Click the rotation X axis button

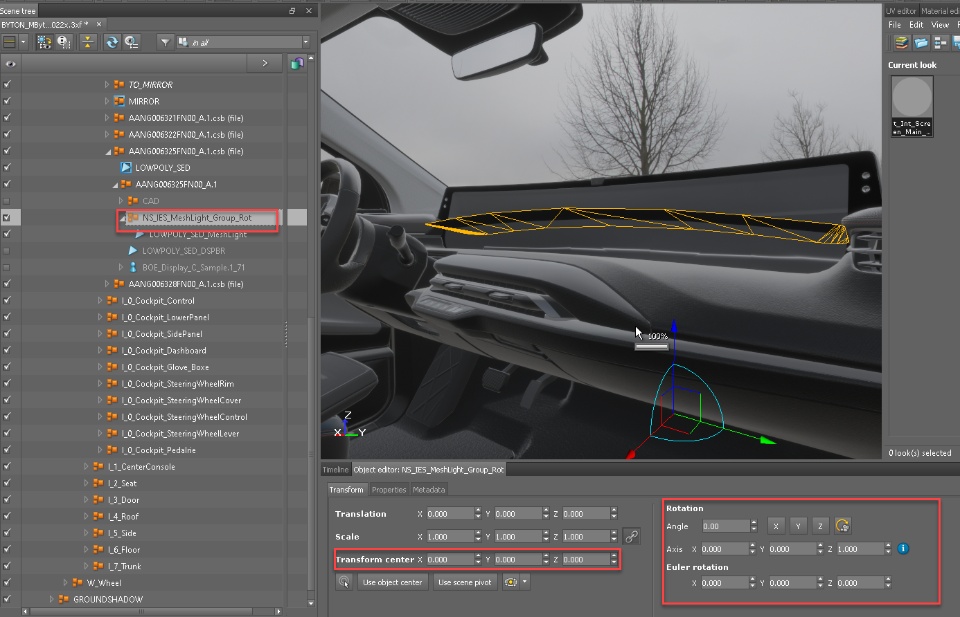click(776, 526)
